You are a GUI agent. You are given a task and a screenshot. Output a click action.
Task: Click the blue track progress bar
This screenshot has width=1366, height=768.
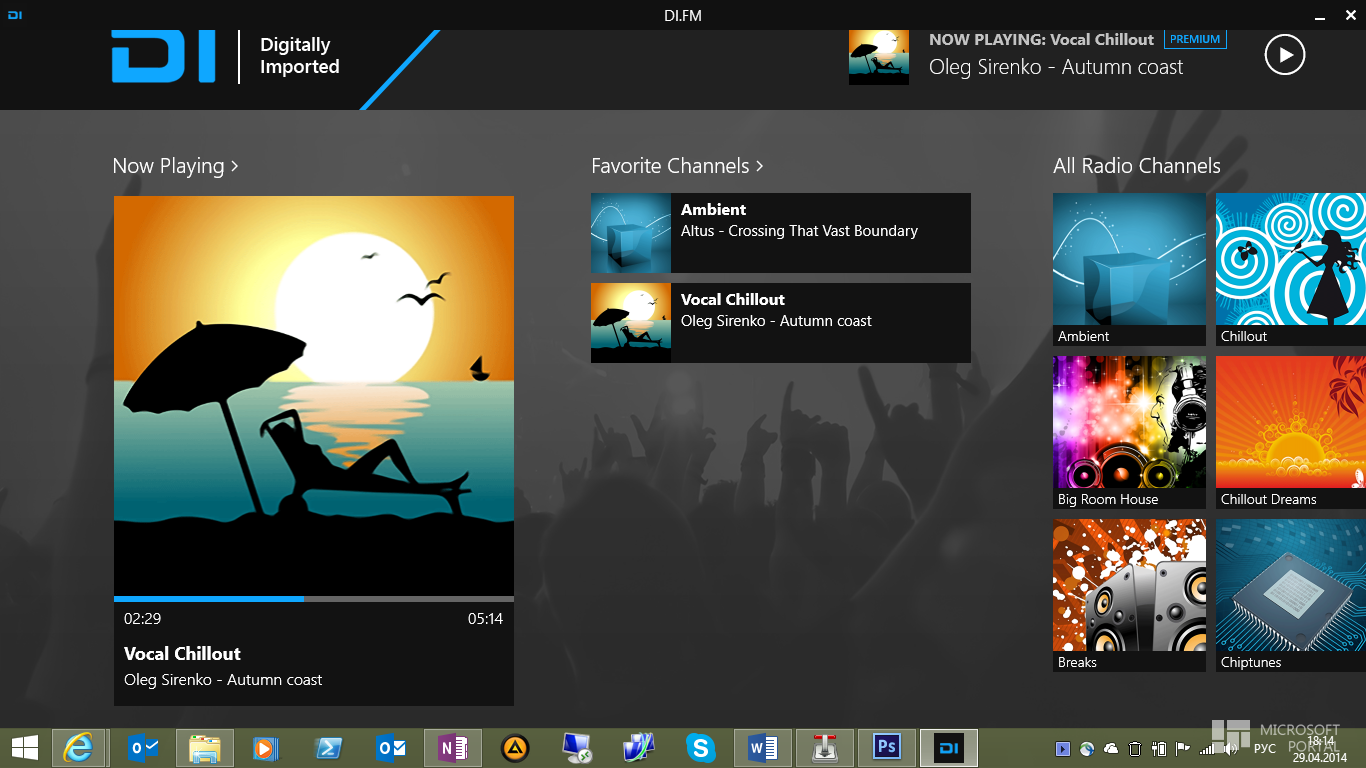(314, 599)
